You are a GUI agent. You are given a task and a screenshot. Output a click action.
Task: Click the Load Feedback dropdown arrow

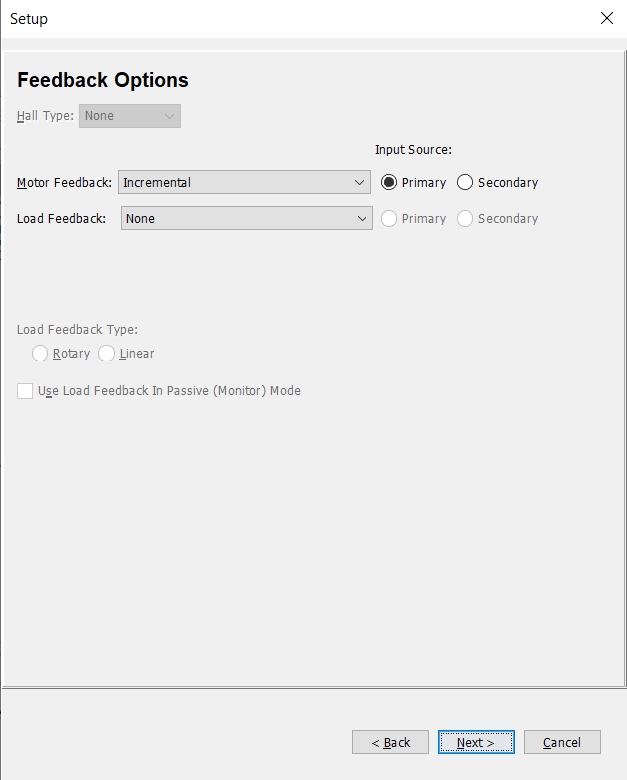pyautogui.click(x=362, y=218)
